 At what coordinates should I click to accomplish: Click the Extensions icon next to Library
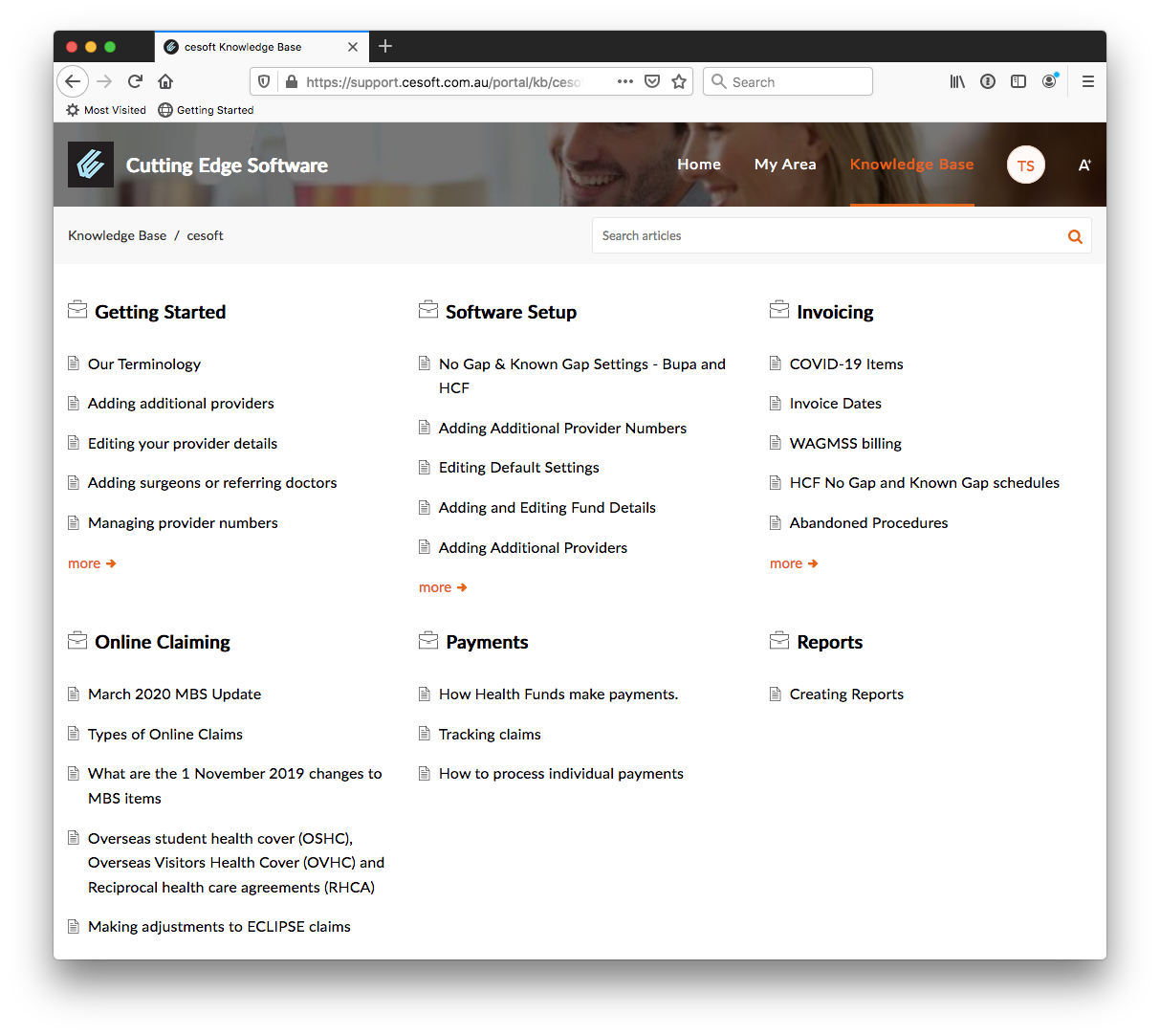tap(988, 81)
